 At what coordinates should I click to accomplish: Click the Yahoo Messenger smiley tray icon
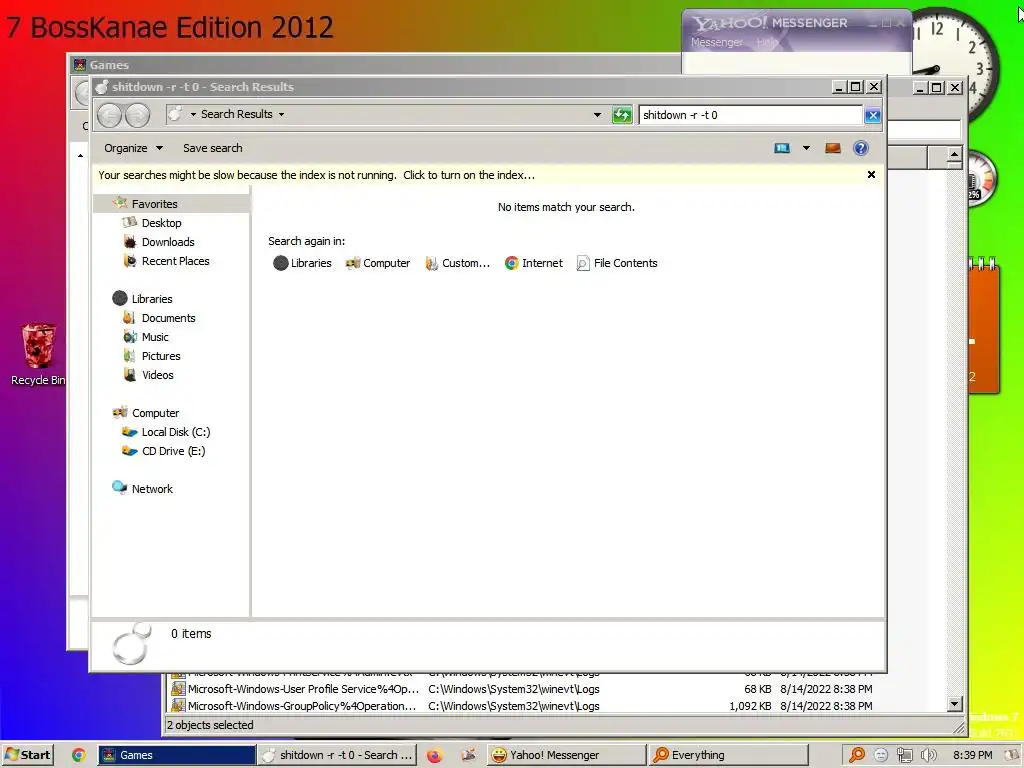pos(881,755)
